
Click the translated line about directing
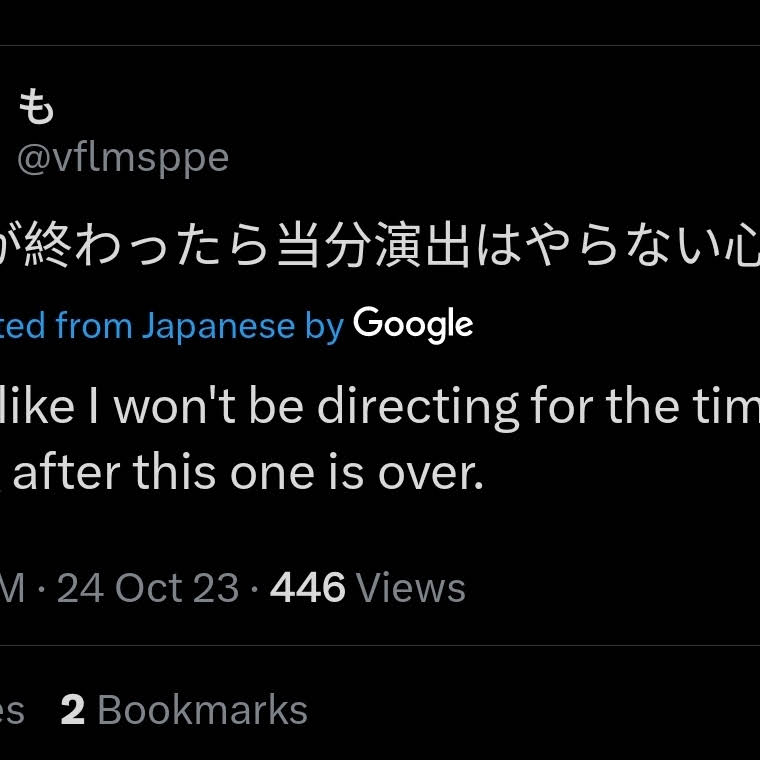tap(380, 407)
